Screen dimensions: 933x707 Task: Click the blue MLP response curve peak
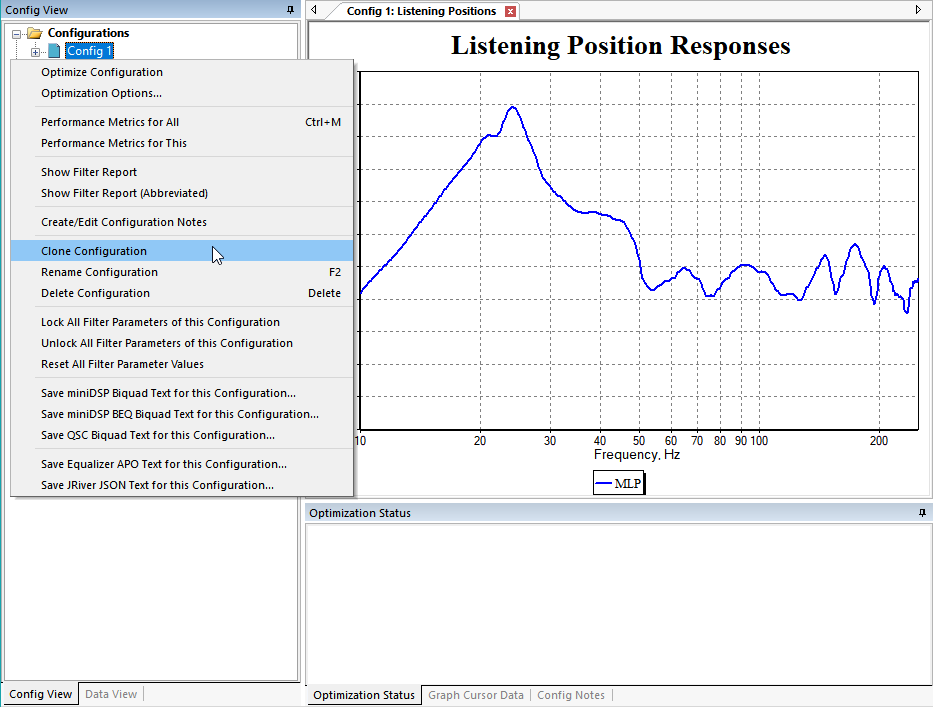tap(513, 108)
